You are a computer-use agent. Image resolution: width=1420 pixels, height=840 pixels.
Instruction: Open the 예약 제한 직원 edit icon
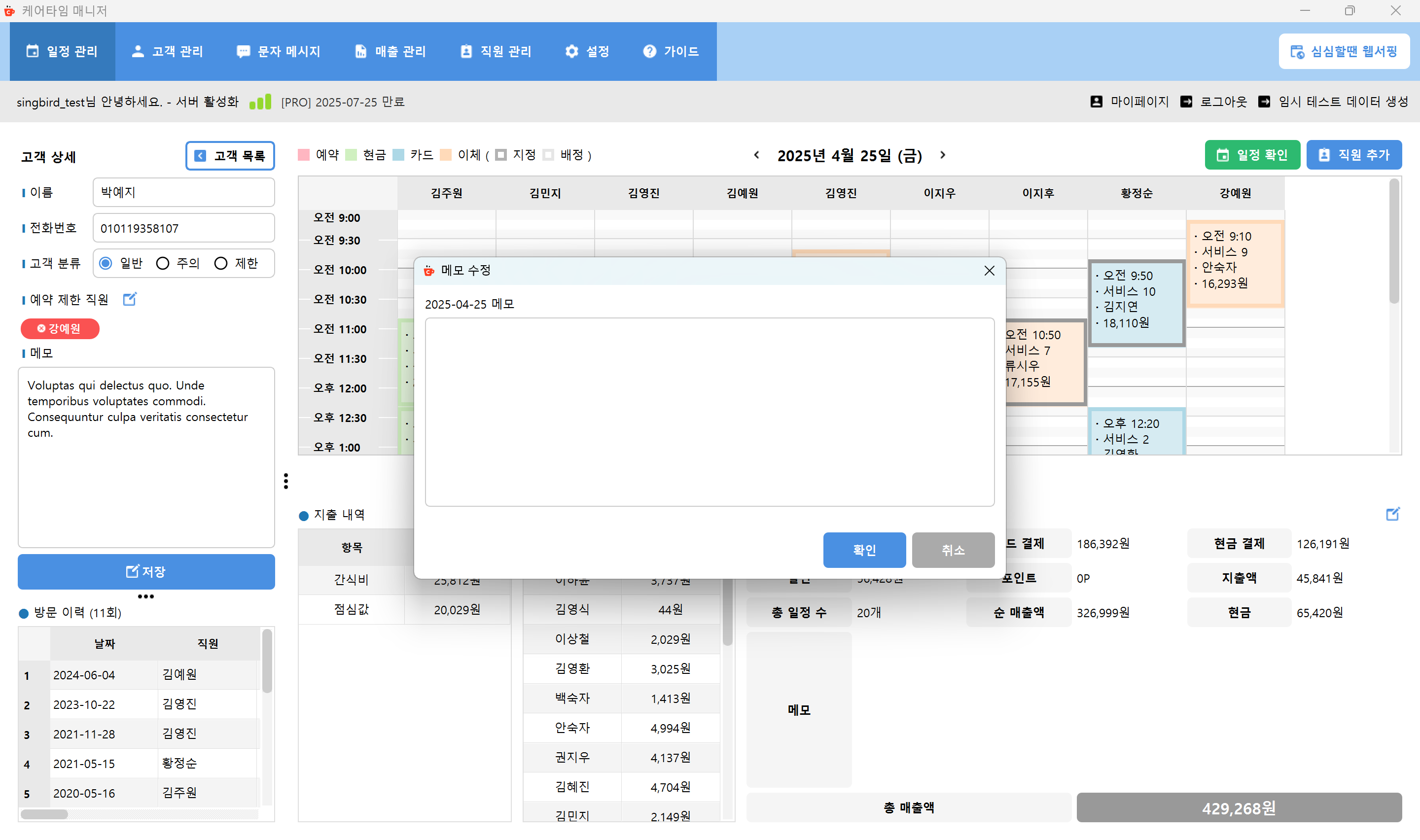[x=130, y=299]
